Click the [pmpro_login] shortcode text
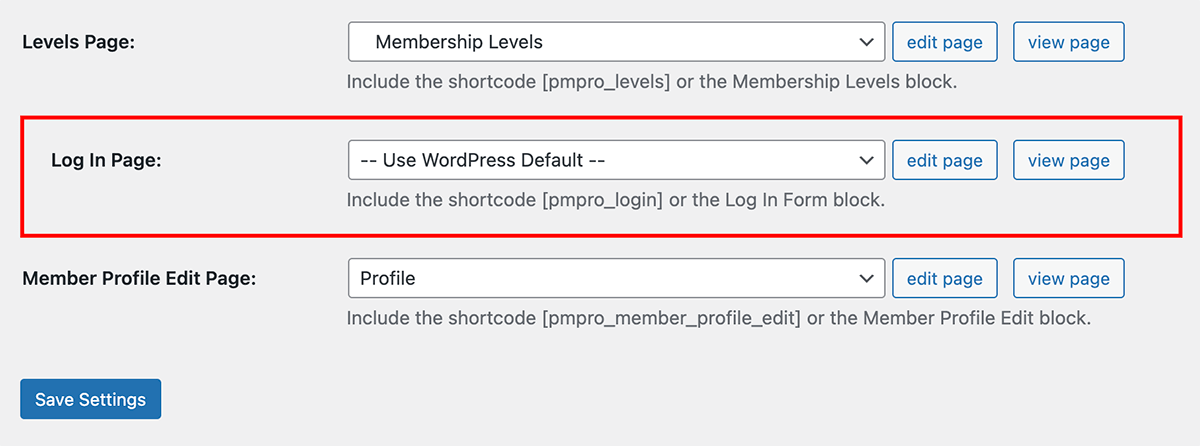Screen dimensions: 1200x446 click(x=602, y=200)
